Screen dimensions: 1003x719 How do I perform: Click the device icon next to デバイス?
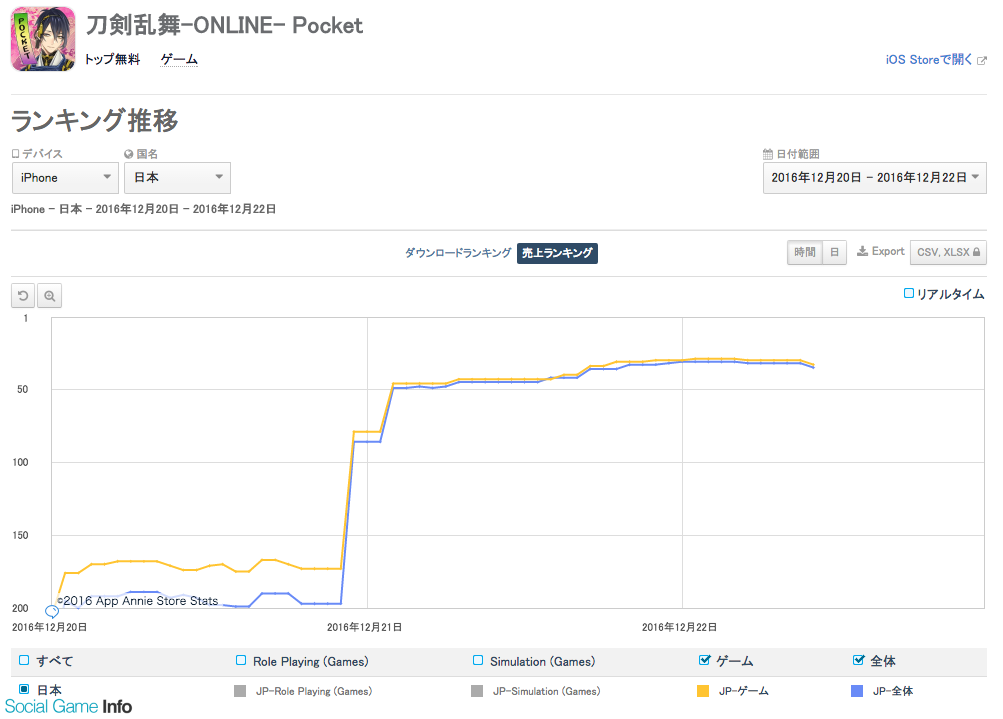[x=15, y=154]
